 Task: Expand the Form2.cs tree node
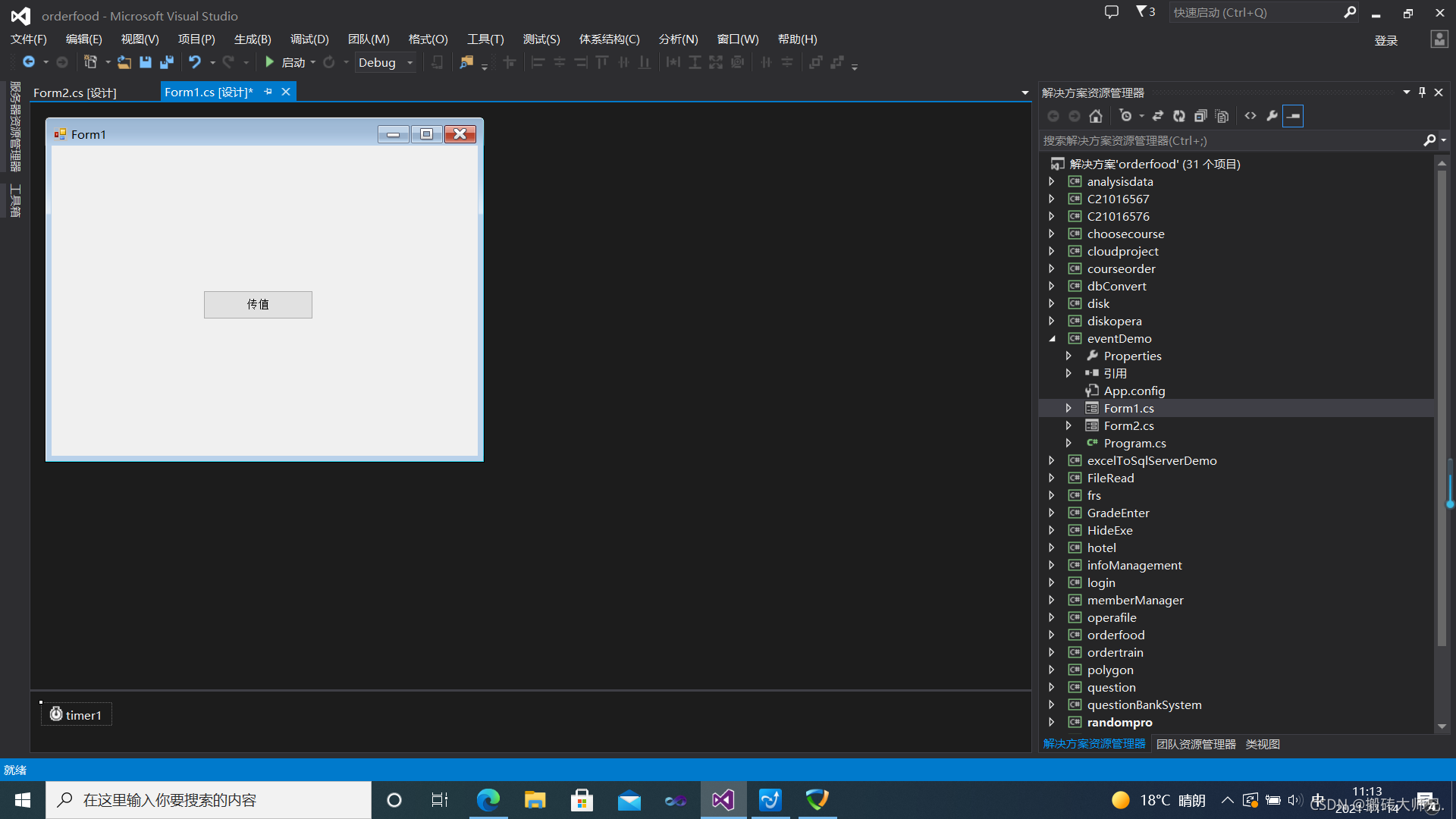1068,425
